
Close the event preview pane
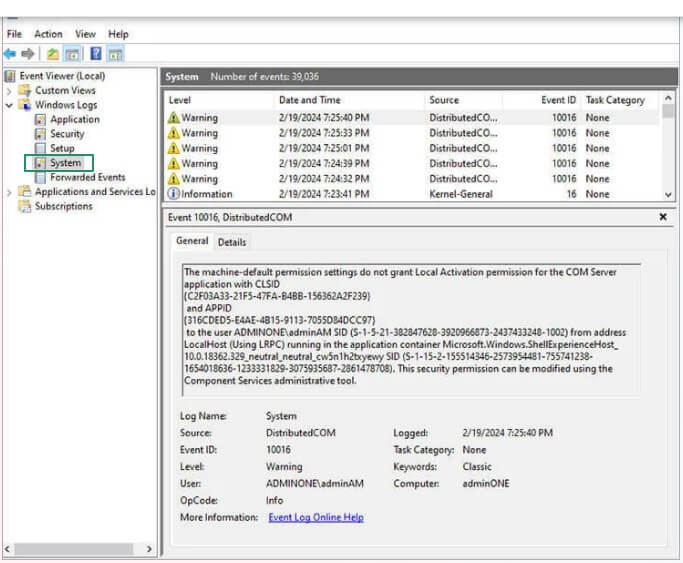coord(662,217)
